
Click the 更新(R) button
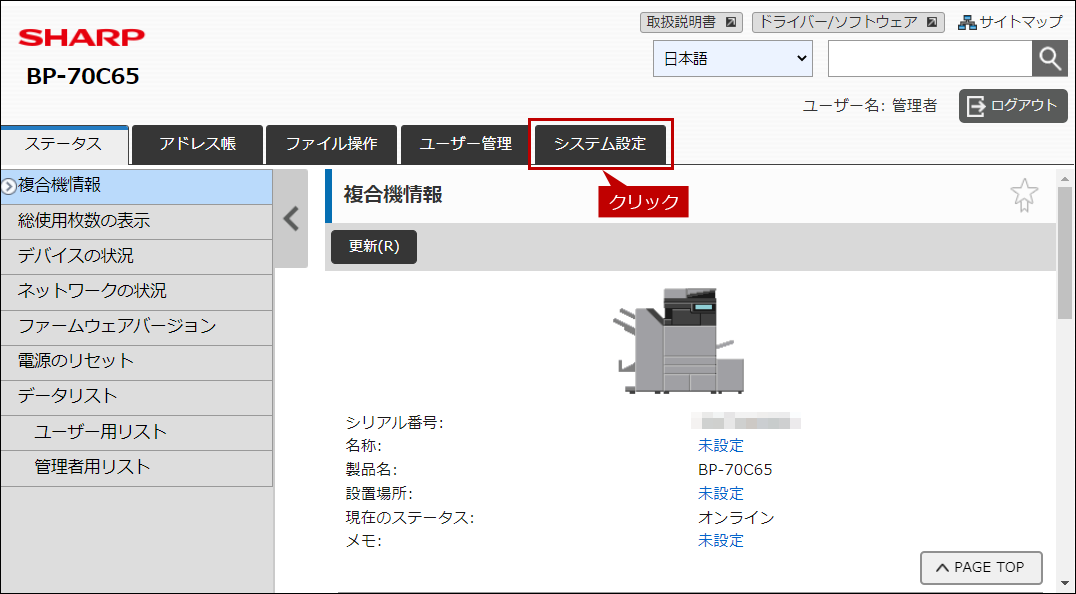pos(374,246)
